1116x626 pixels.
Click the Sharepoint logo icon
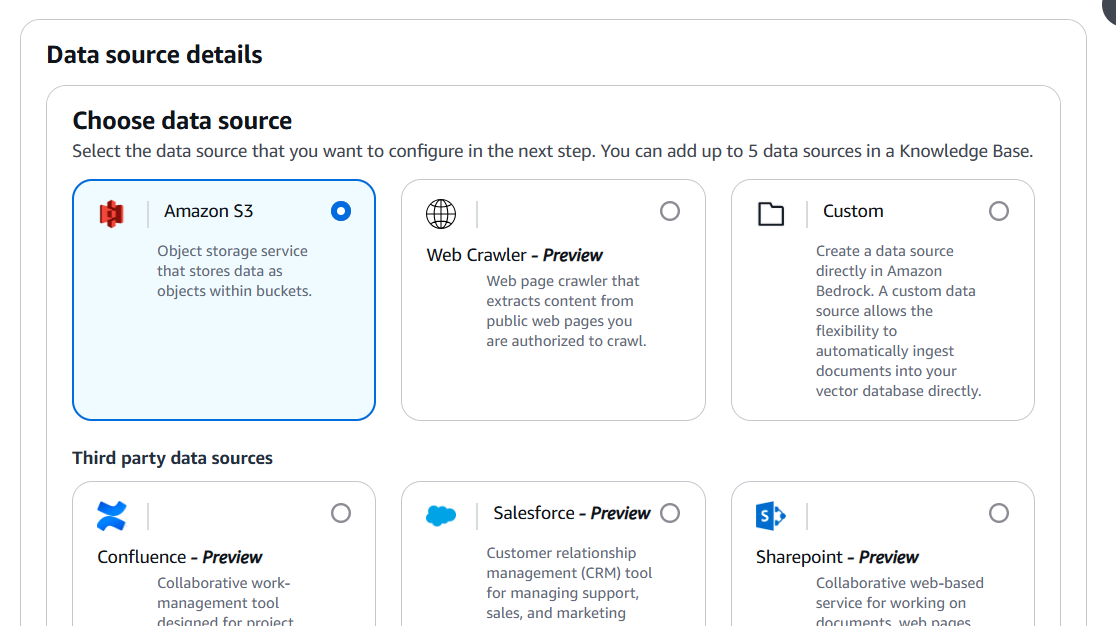(771, 516)
